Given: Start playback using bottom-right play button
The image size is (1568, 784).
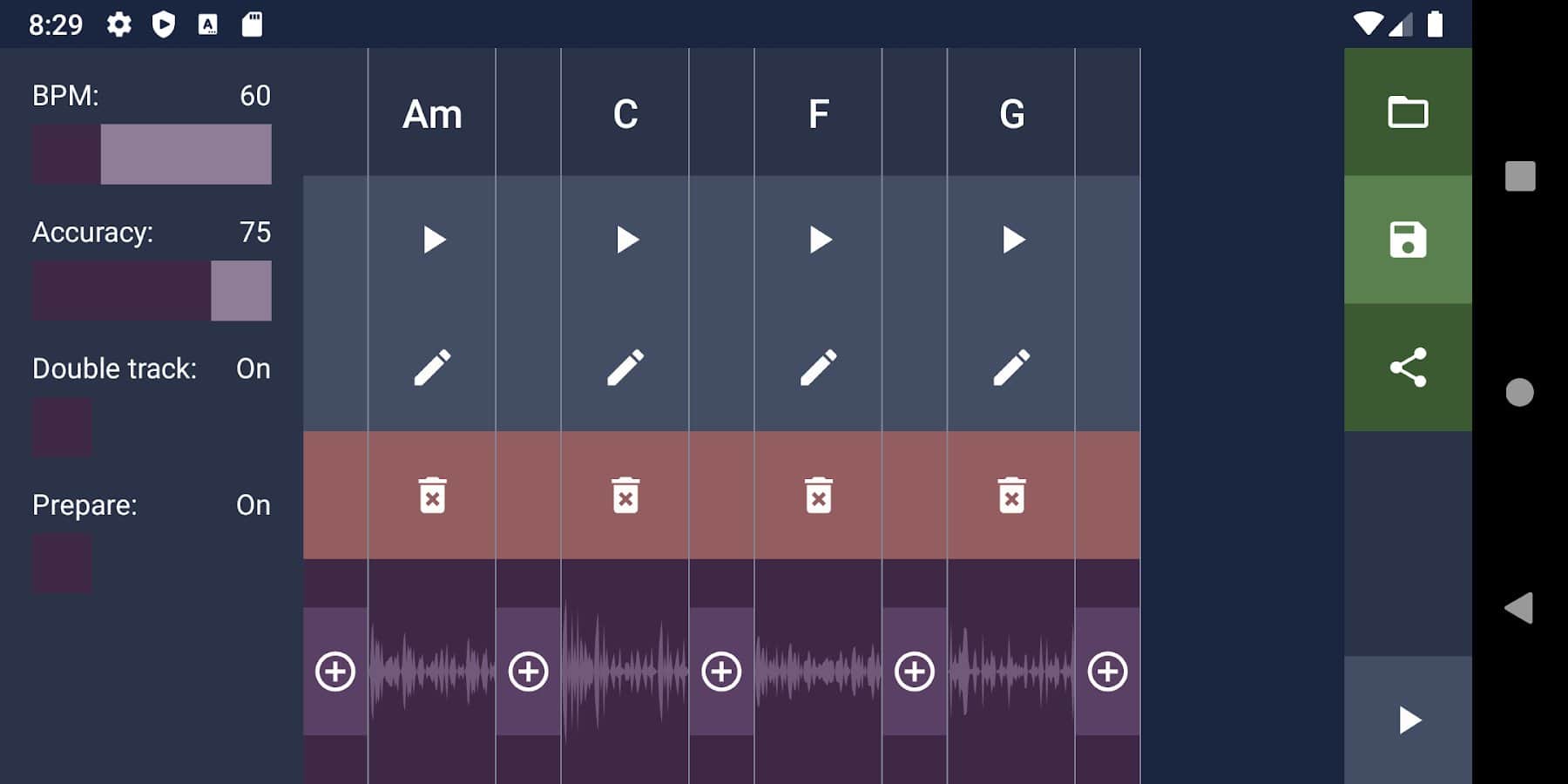Looking at the screenshot, I should 1408,720.
